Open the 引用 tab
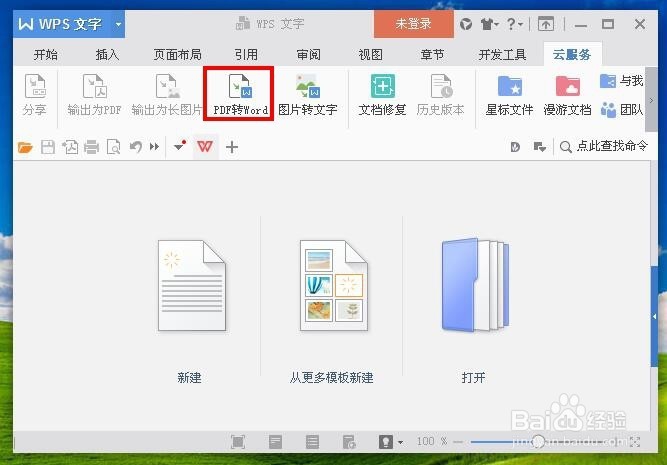667x465 pixels. [246, 54]
